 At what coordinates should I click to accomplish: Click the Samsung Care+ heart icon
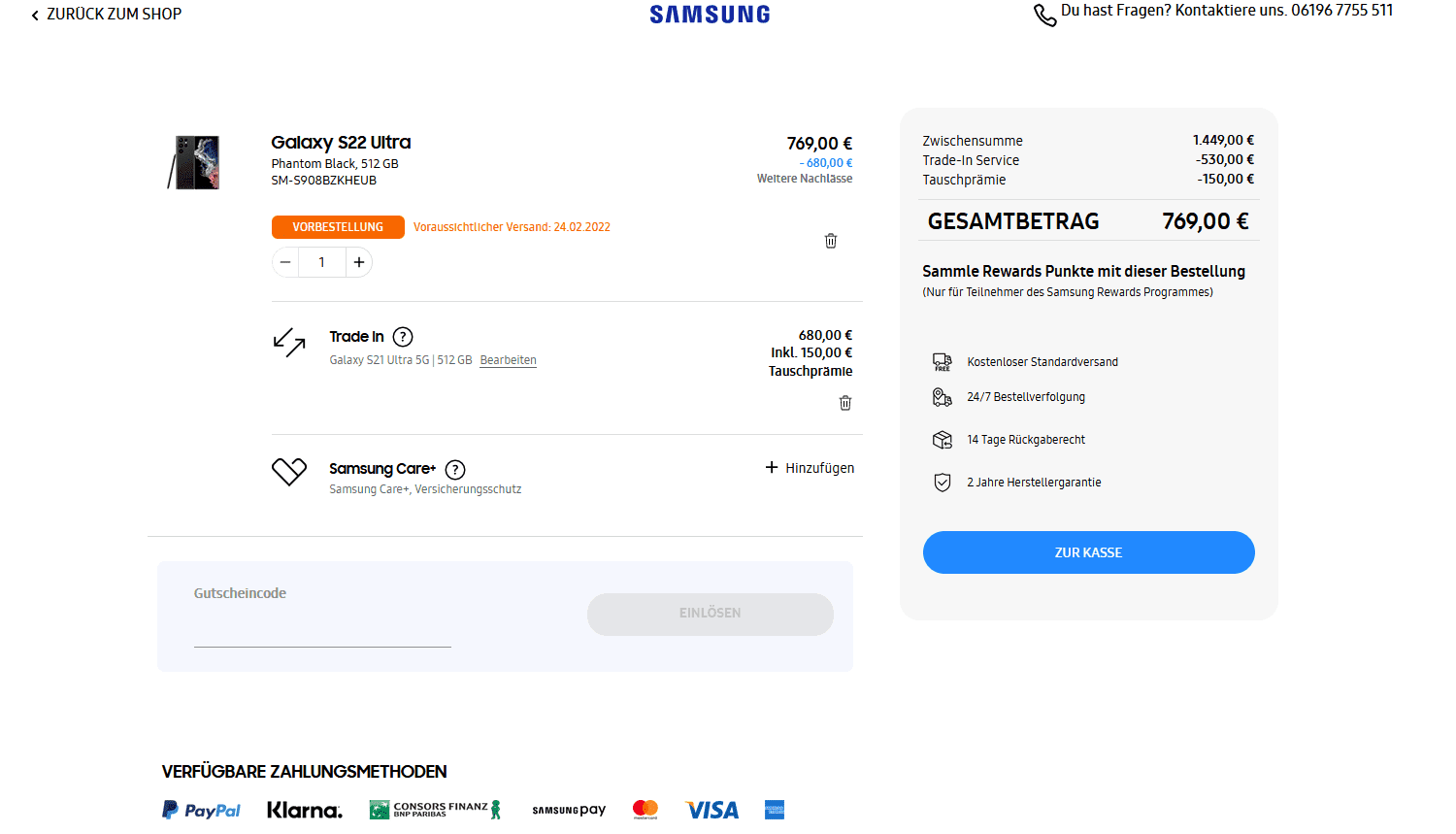click(x=289, y=472)
